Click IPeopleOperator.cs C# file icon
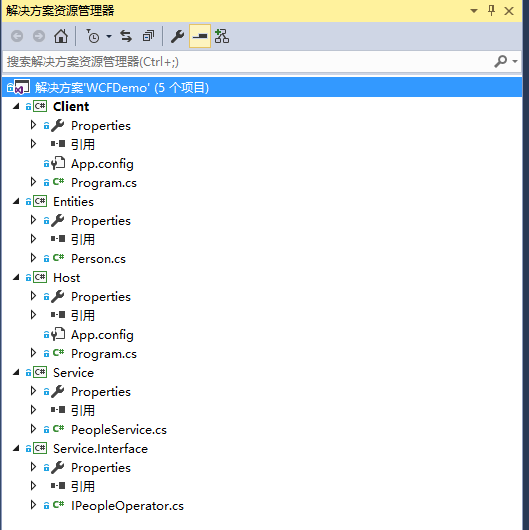The image size is (529, 530). (x=58, y=505)
